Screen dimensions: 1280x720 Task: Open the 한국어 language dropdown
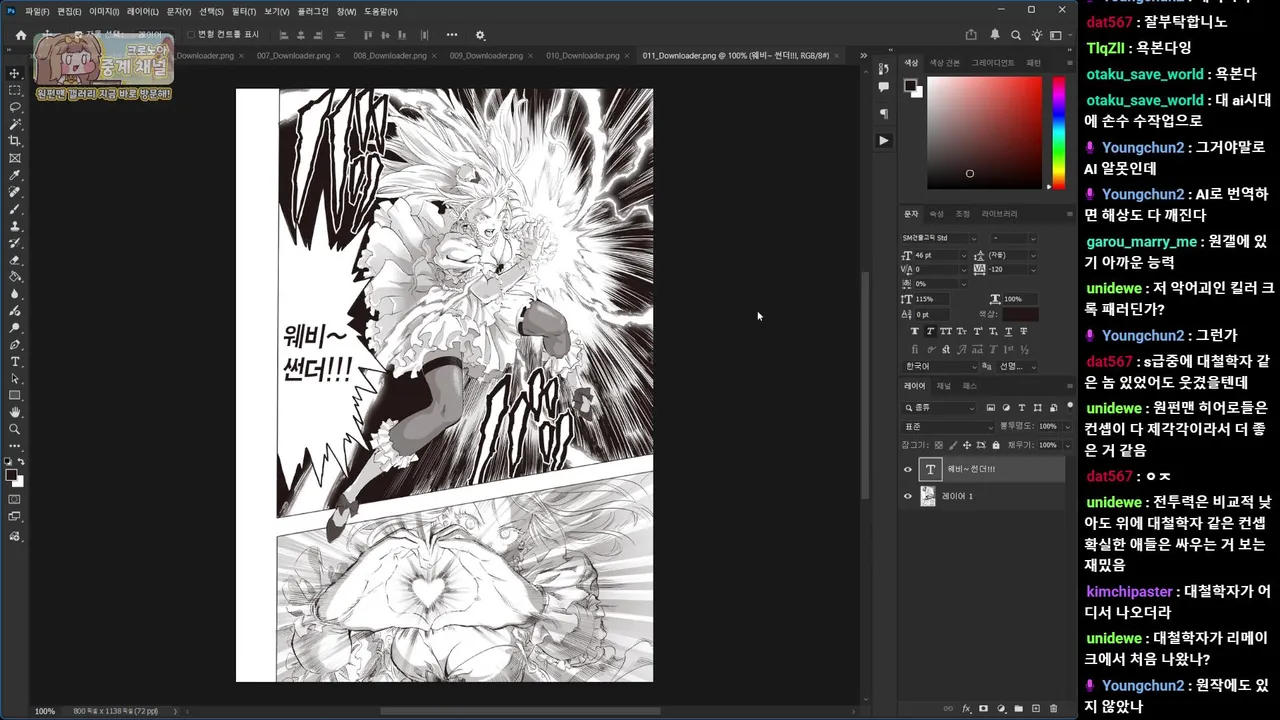[x=939, y=366]
